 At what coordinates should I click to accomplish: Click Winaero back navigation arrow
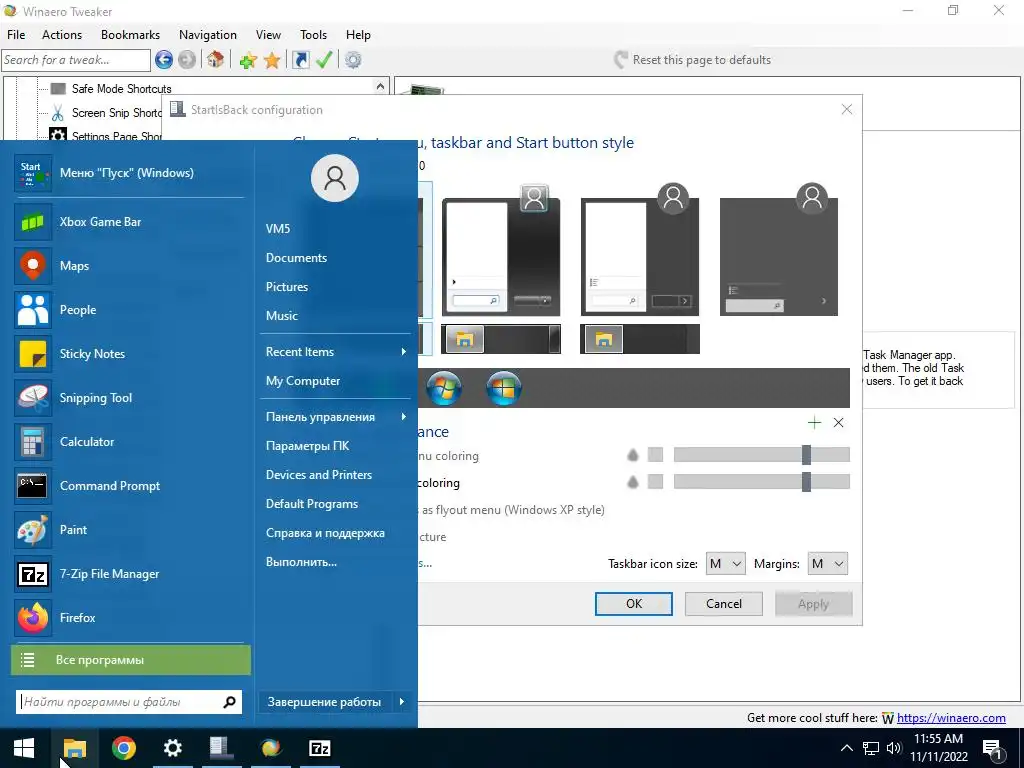click(164, 60)
